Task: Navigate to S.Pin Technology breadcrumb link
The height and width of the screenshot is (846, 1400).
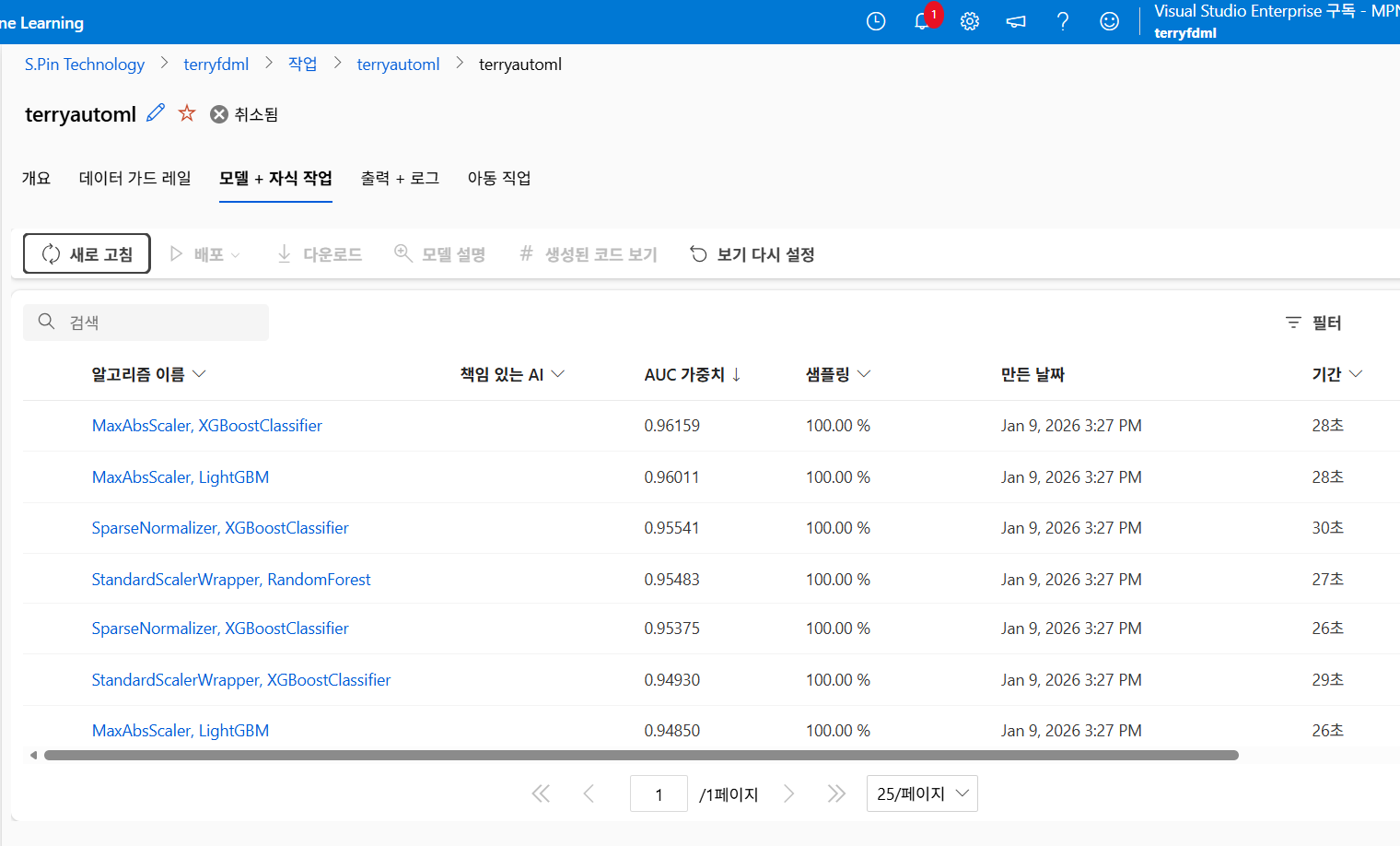Action: [84, 64]
